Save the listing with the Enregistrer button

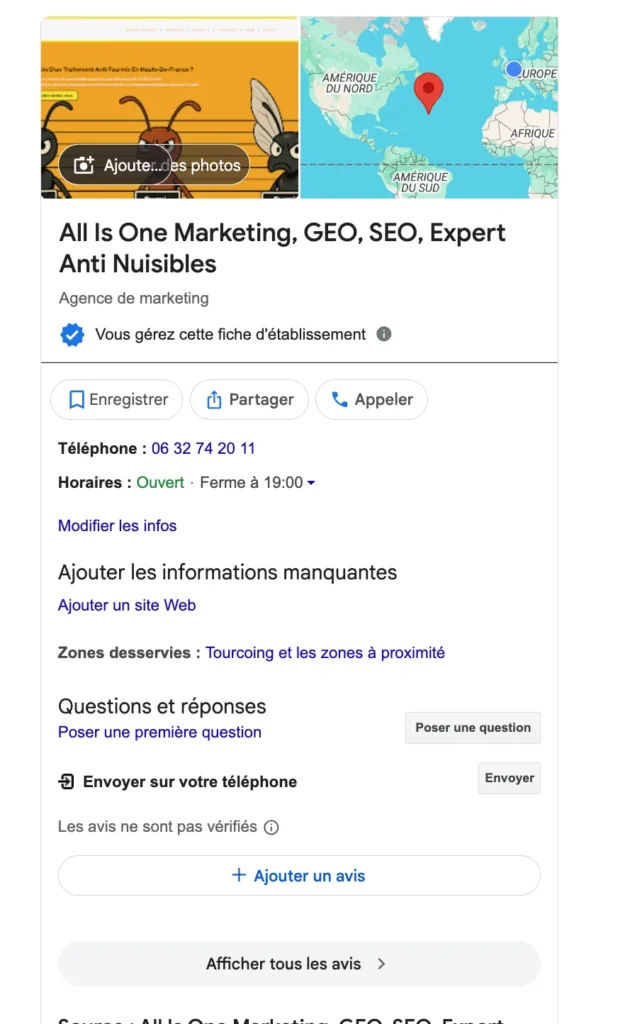[x=117, y=400]
